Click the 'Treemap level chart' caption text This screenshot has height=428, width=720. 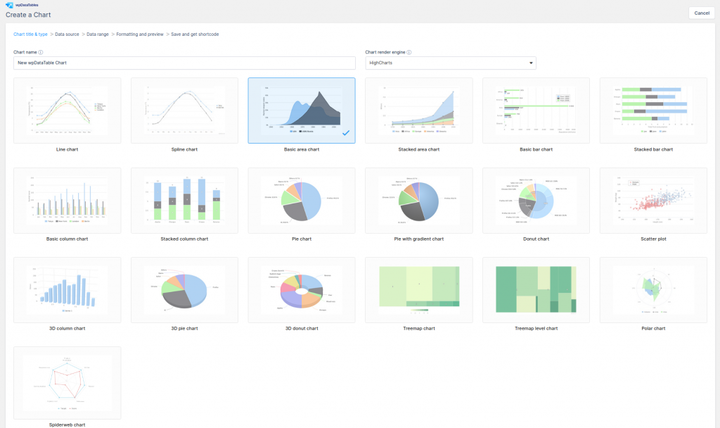(x=536, y=328)
